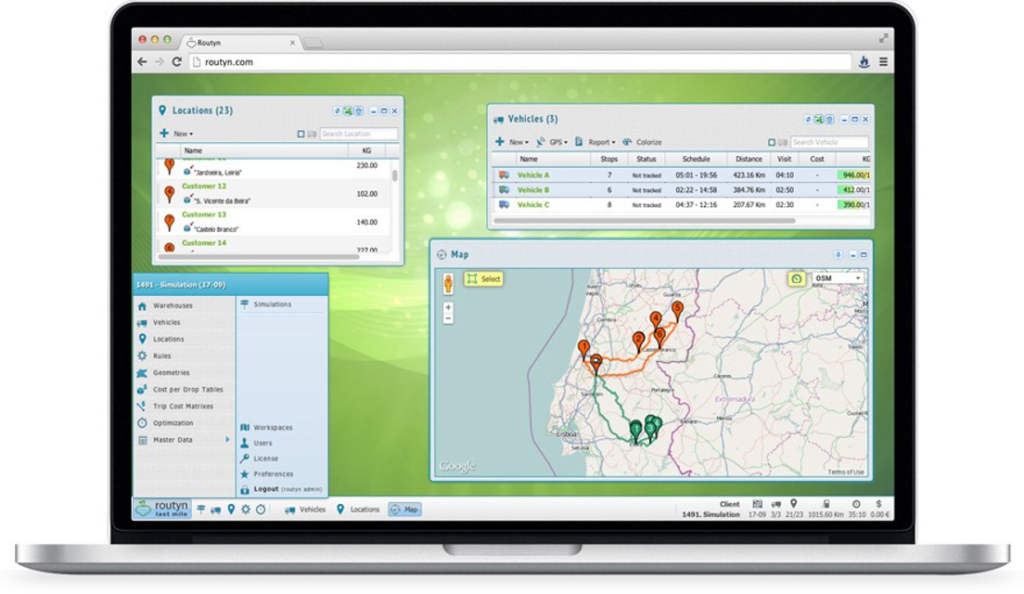
Task: Select Optimization in the start menu
Action: click(166, 423)
